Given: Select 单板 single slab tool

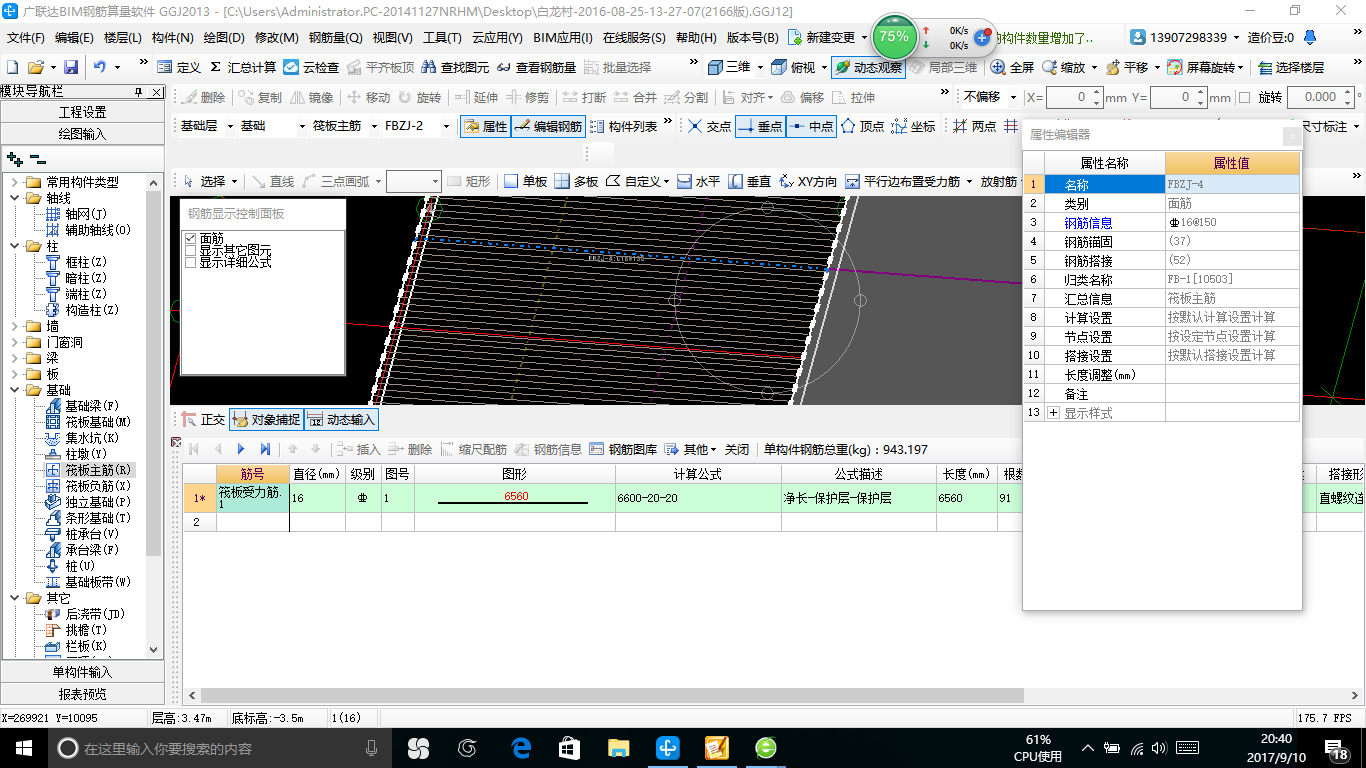Looking at the screenshot, I should 526,181.
